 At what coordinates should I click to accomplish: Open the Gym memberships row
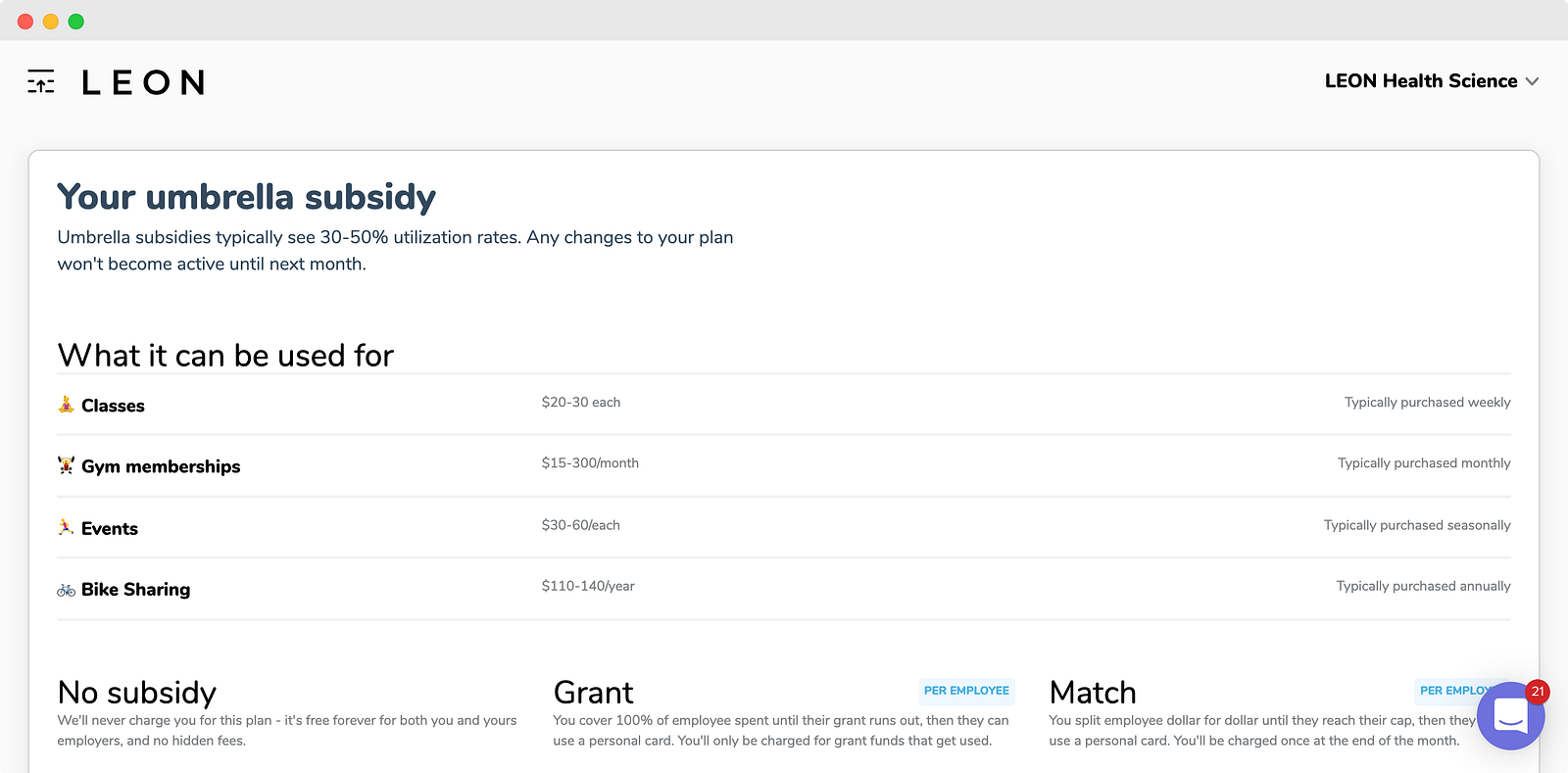(161, 466)
